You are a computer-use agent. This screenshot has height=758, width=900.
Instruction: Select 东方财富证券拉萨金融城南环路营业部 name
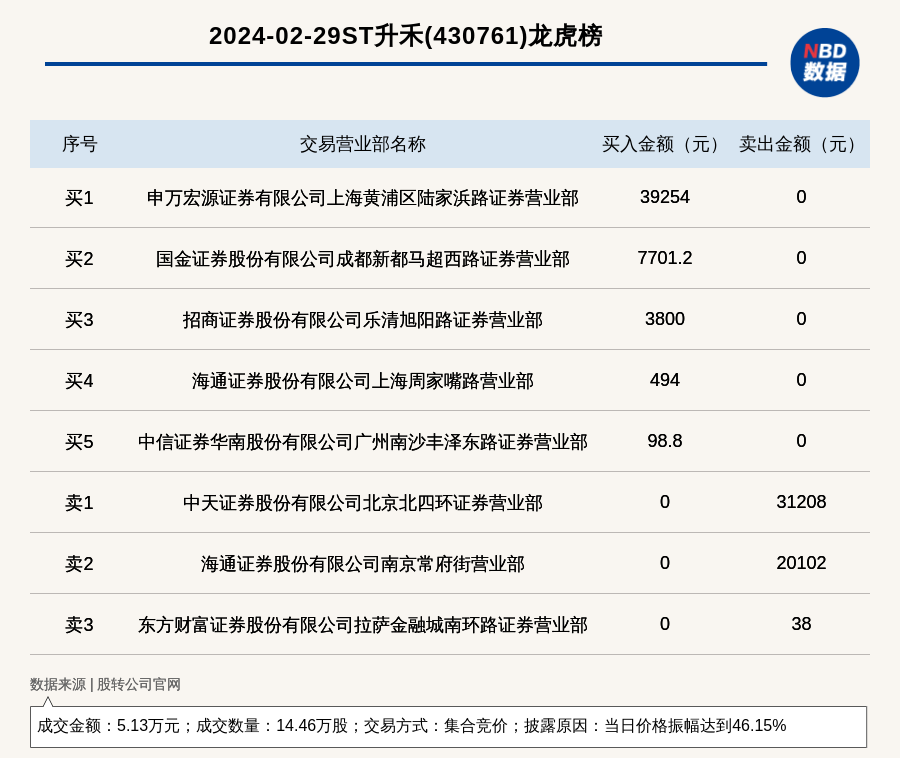(x=362, y=625)
